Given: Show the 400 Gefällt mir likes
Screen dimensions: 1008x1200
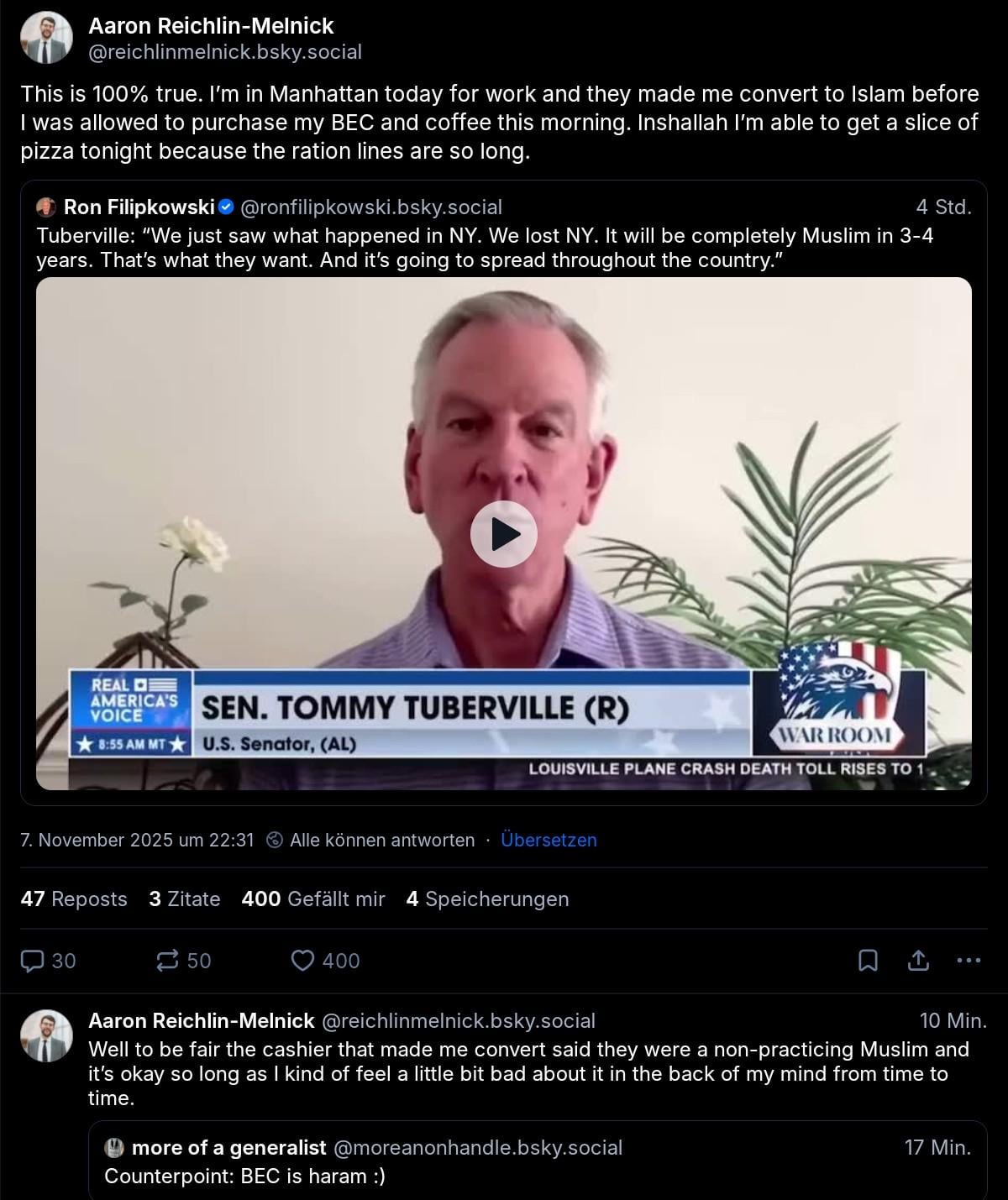Looking at the screenshot, I should coord(313,899).
